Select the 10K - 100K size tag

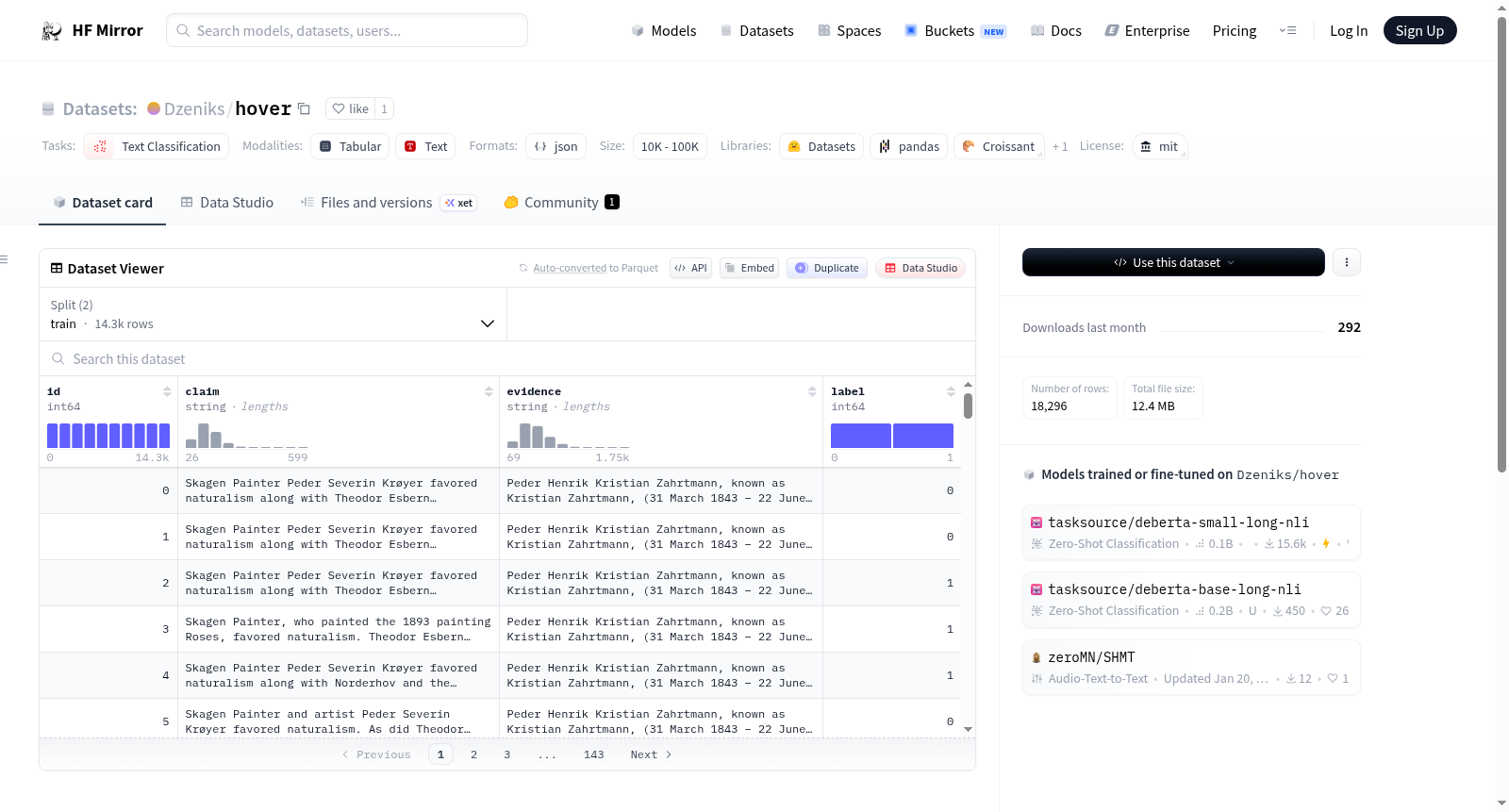tap(670, 146)
